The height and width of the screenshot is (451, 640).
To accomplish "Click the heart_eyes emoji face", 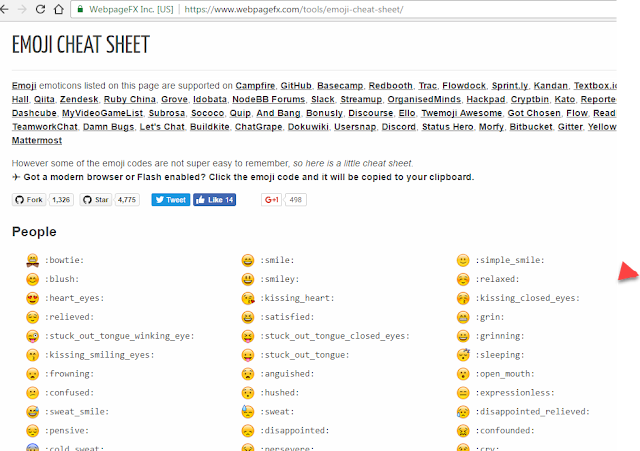I will [32, 298].
